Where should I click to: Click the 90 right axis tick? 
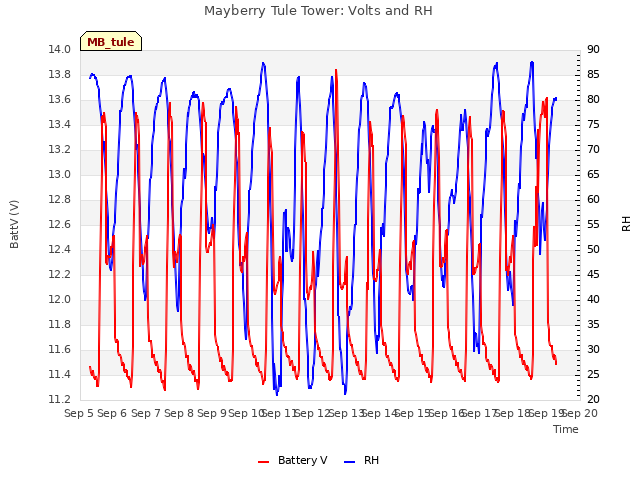pyautogui.click(x=593, y=50)
